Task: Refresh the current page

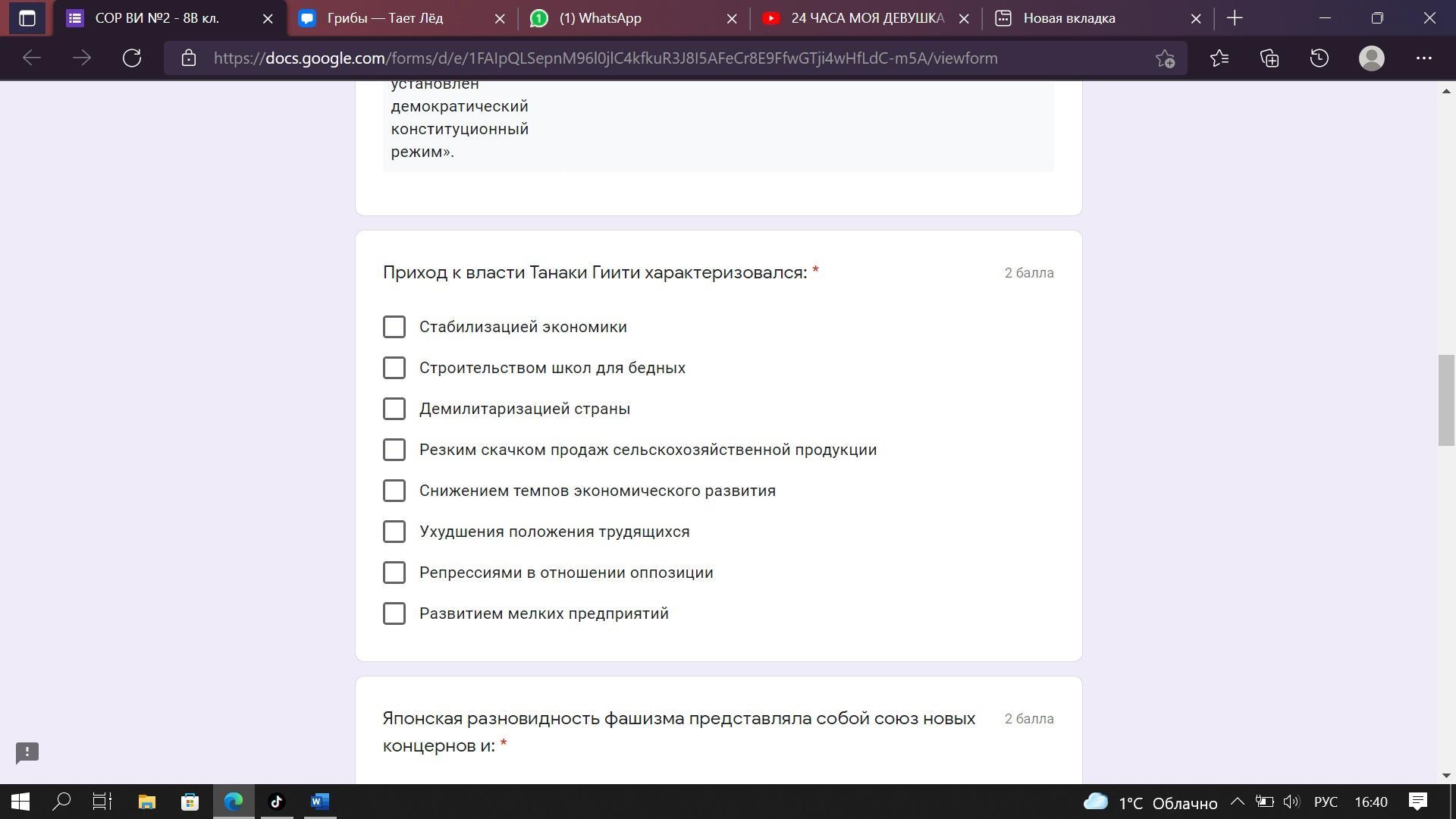Action: [x=132, y=58]
